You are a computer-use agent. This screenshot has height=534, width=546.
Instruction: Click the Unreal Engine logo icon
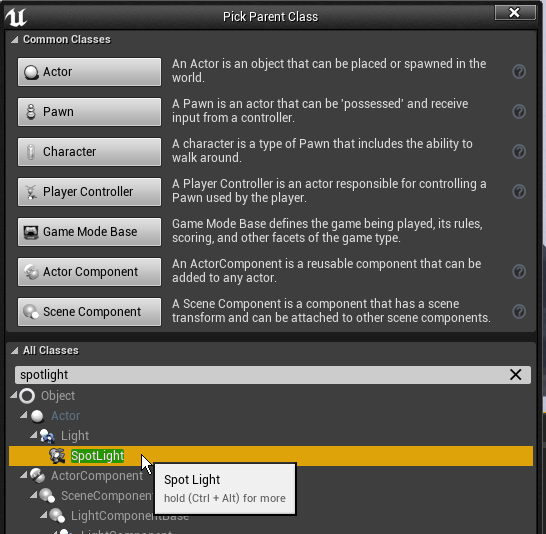pos(16,17)
